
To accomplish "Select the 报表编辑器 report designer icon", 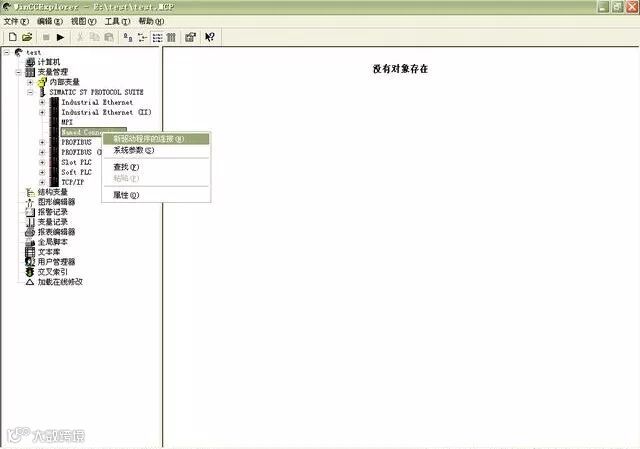I will coord(30,232).
